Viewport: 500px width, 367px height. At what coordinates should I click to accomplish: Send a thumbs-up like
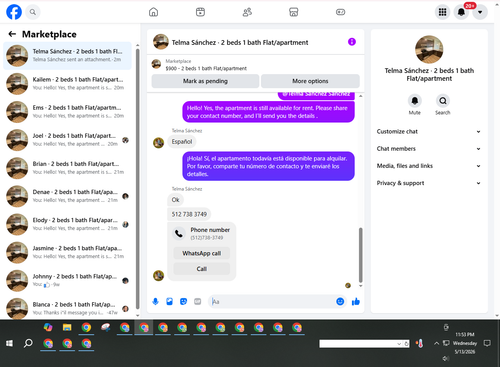[356, 302]
